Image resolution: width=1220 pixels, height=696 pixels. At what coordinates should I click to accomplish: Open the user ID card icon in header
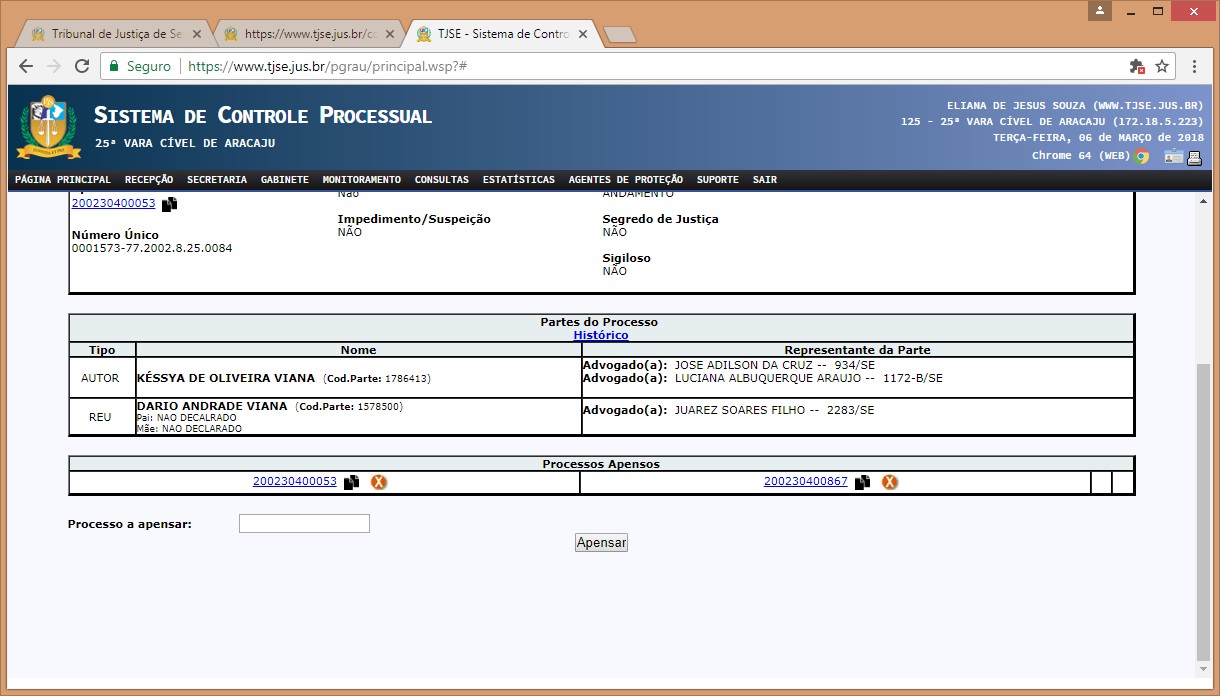pyautogui.click(x=1172, y=157)
